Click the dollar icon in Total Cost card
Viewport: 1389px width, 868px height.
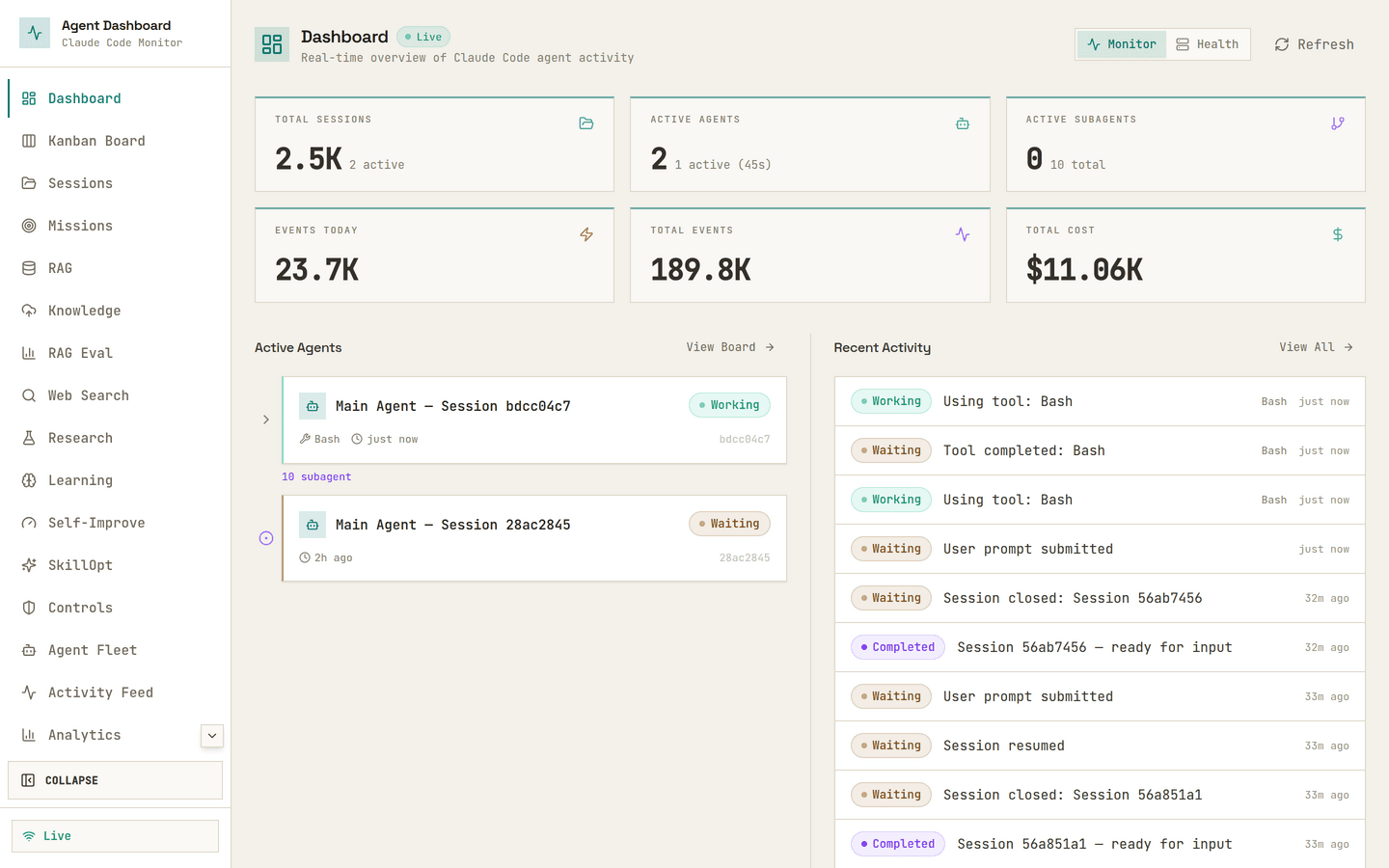pyautogui.click(x=1338, y=234)
